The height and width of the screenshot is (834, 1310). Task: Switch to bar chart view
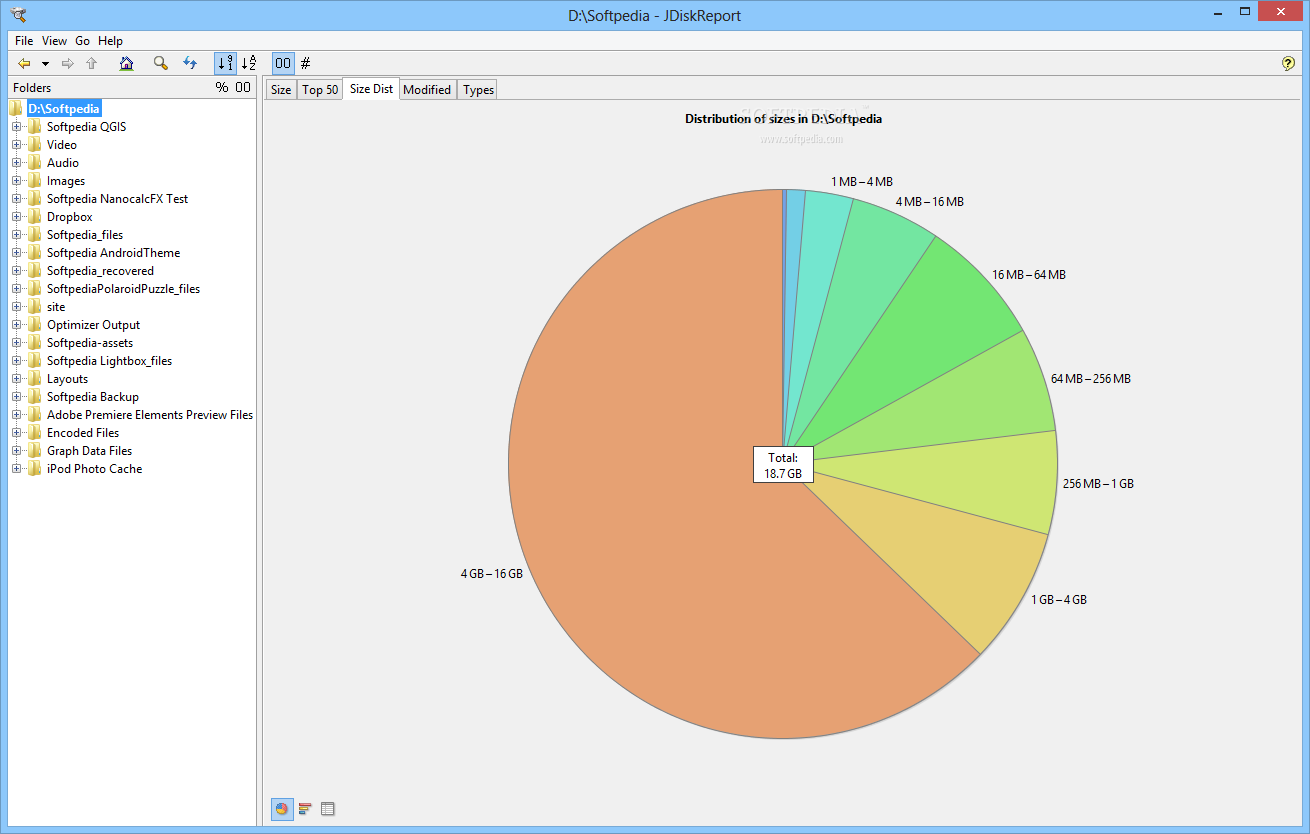[305, 808]
